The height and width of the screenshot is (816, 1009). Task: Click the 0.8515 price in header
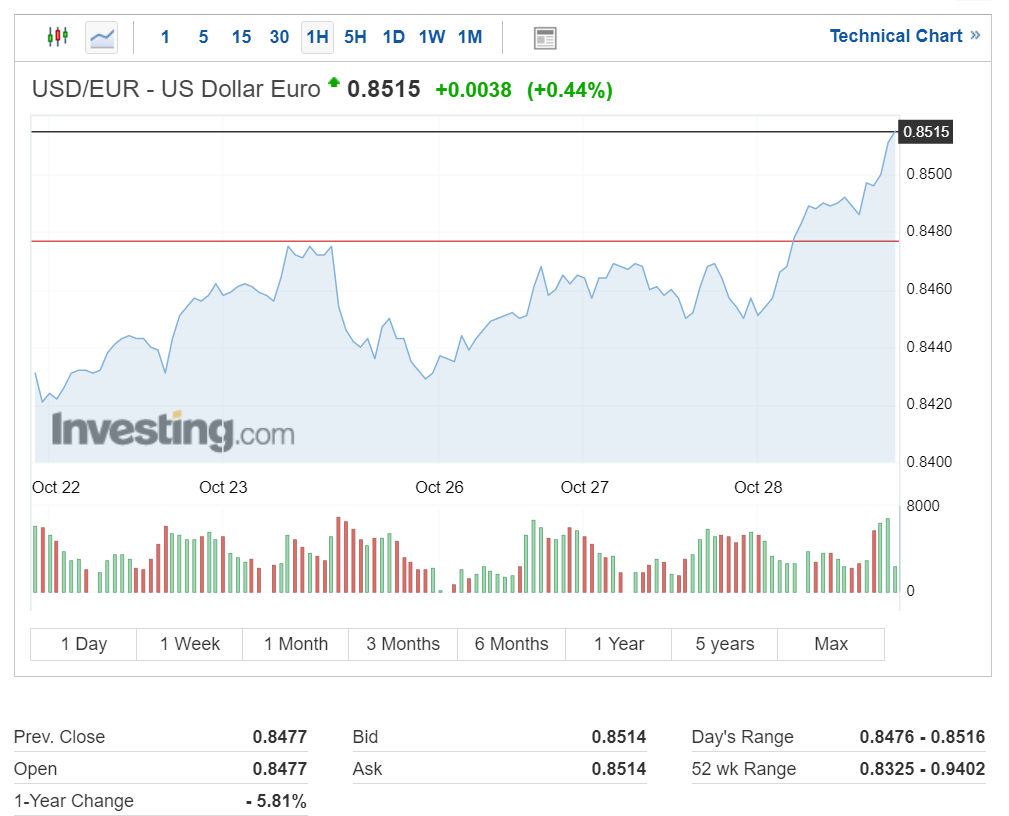(x=384, y=89)
